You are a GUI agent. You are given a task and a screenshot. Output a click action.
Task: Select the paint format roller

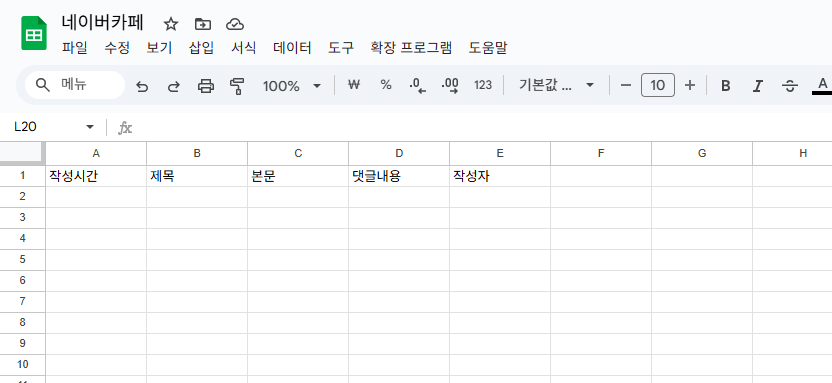coord(237,85)
